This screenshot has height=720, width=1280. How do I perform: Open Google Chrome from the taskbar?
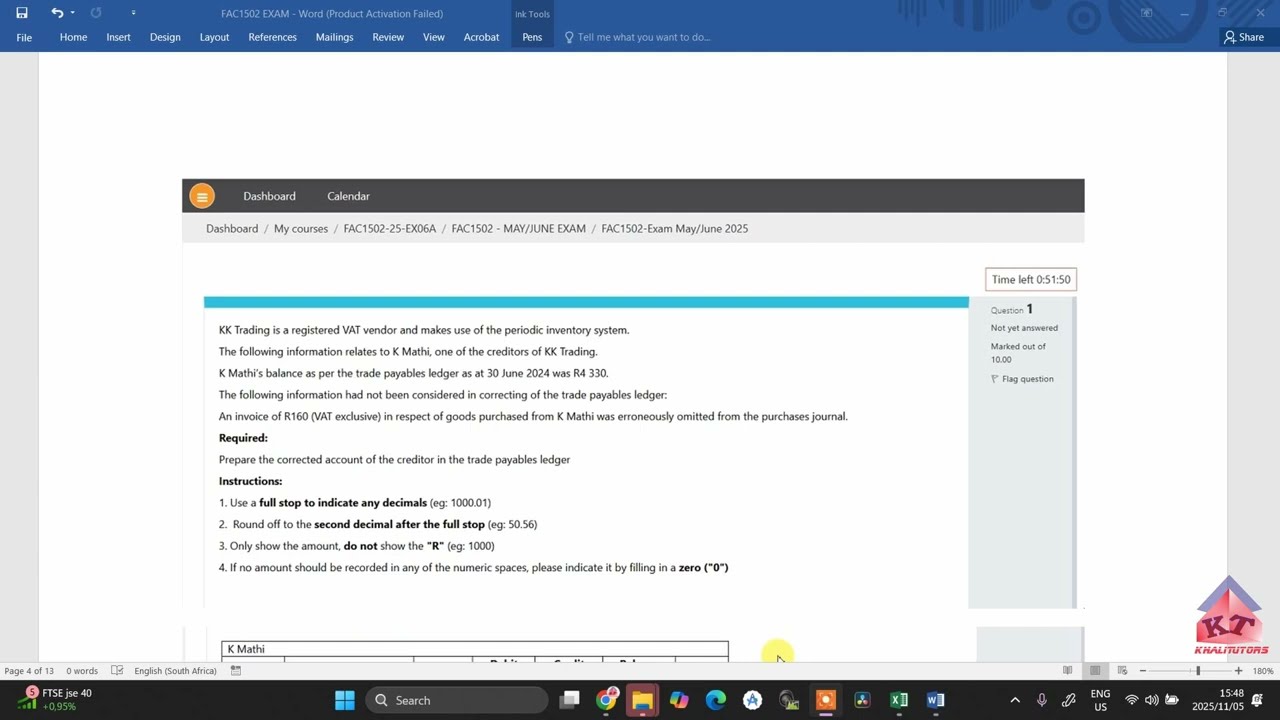pyautogui.click(x=606, y=700)
